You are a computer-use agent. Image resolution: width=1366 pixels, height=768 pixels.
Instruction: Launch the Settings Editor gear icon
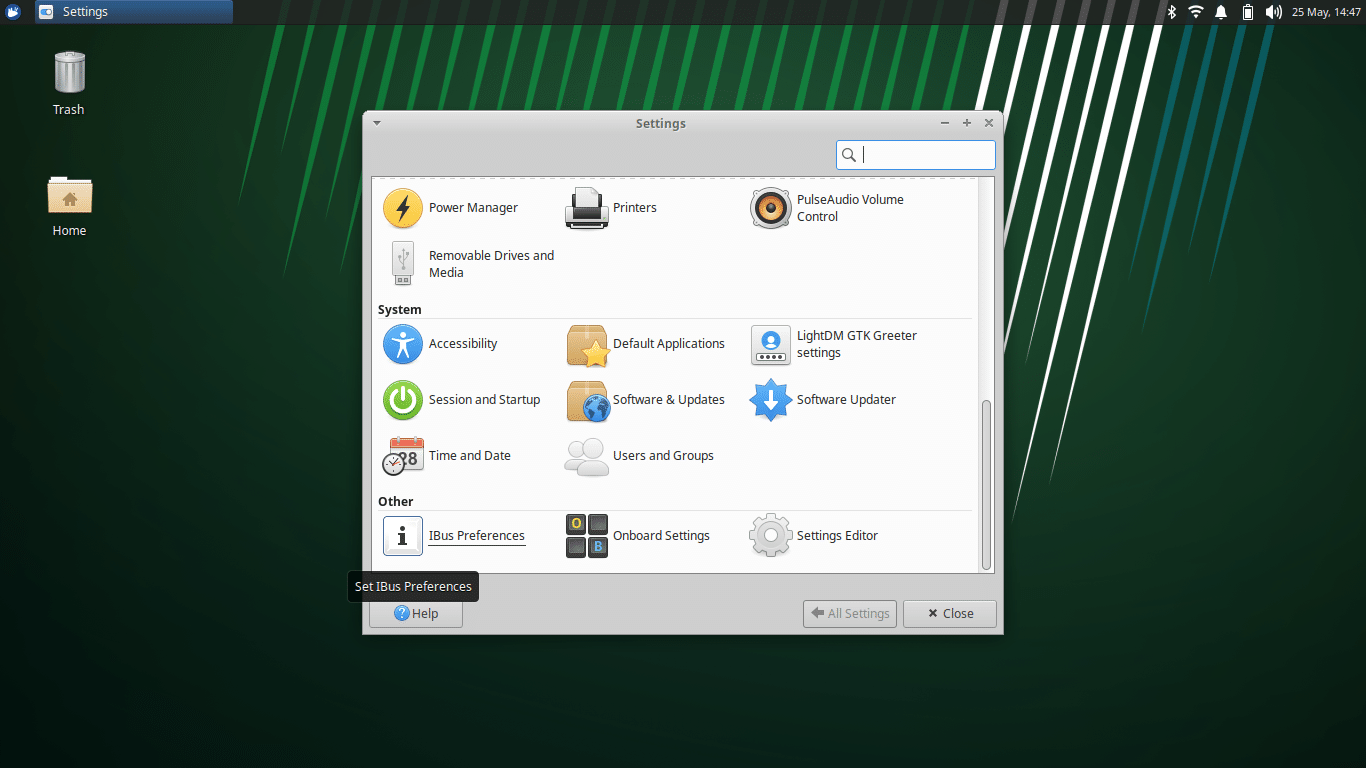771,536
